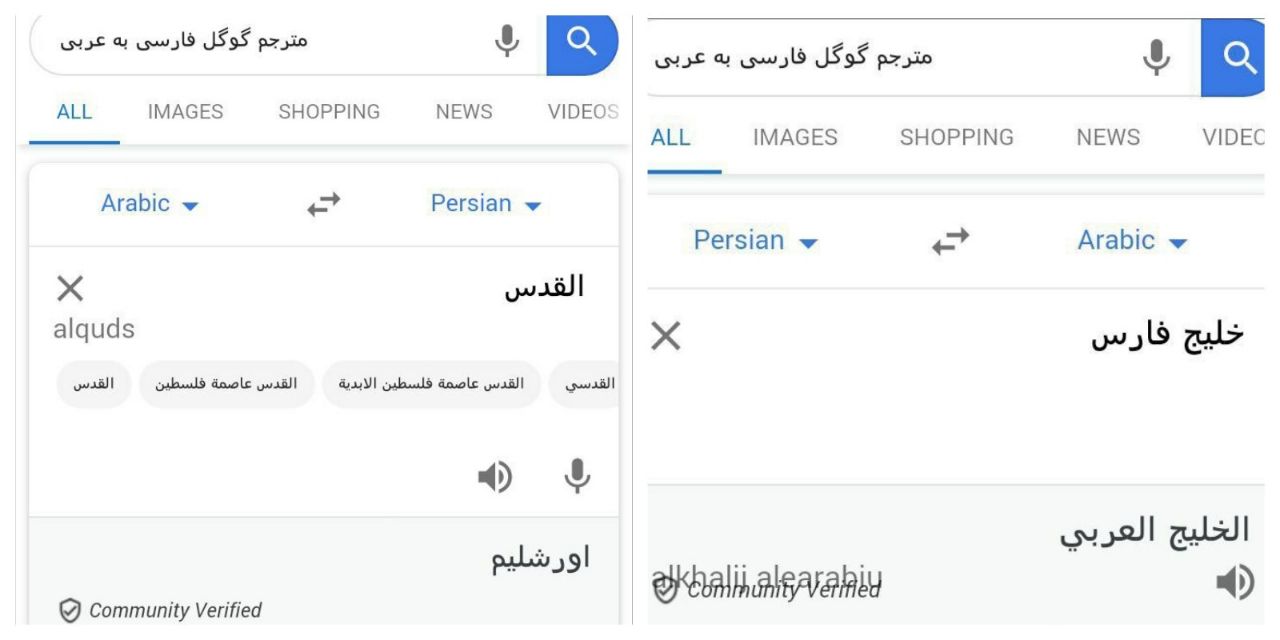Open the NEWS tab in right search
This screenshot has height=640, width=1280.
1108,138
